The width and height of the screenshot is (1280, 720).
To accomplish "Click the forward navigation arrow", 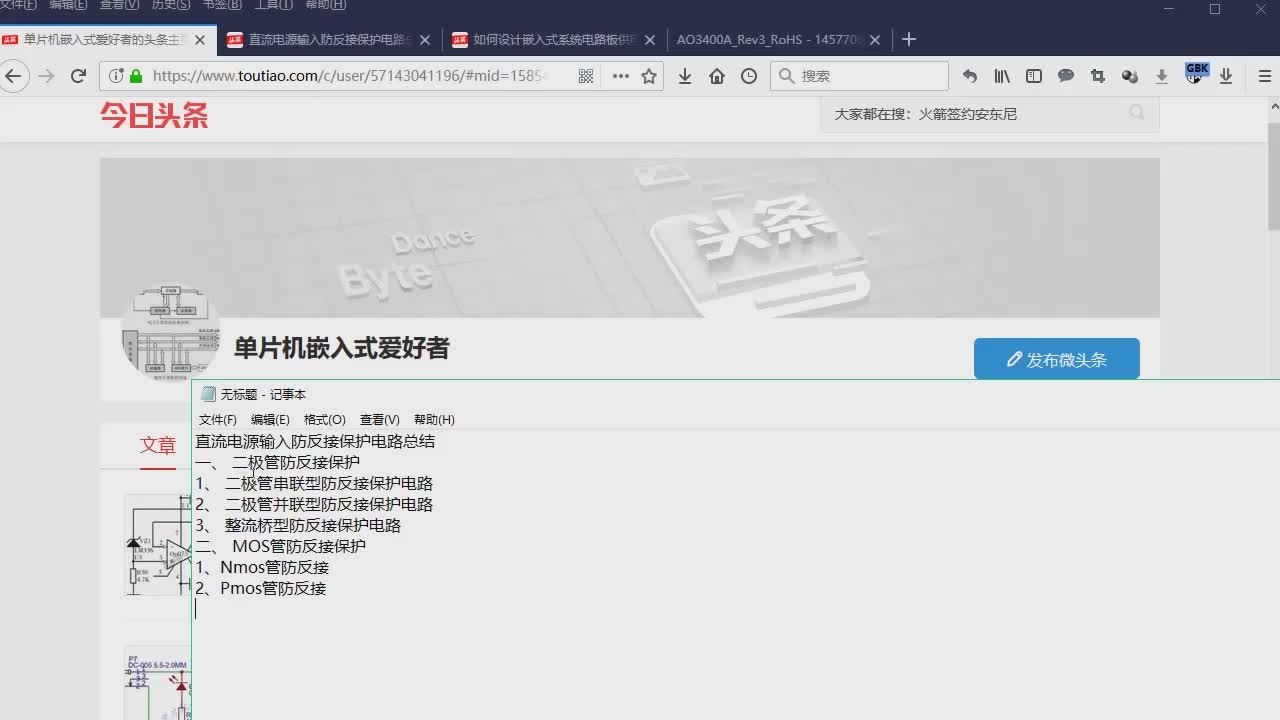I will tap(46, 76).
